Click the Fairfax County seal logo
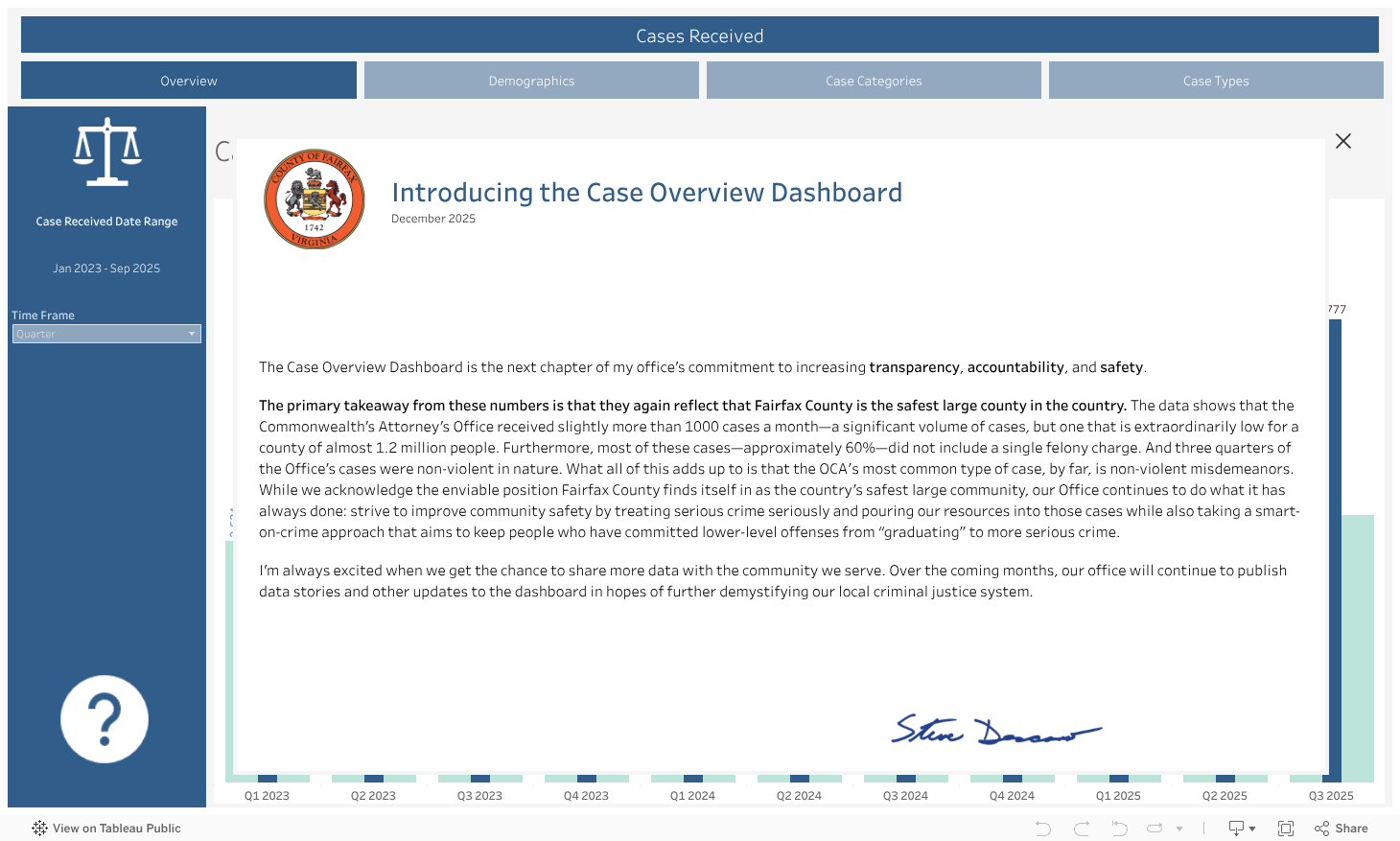 (x=315, y=199)
